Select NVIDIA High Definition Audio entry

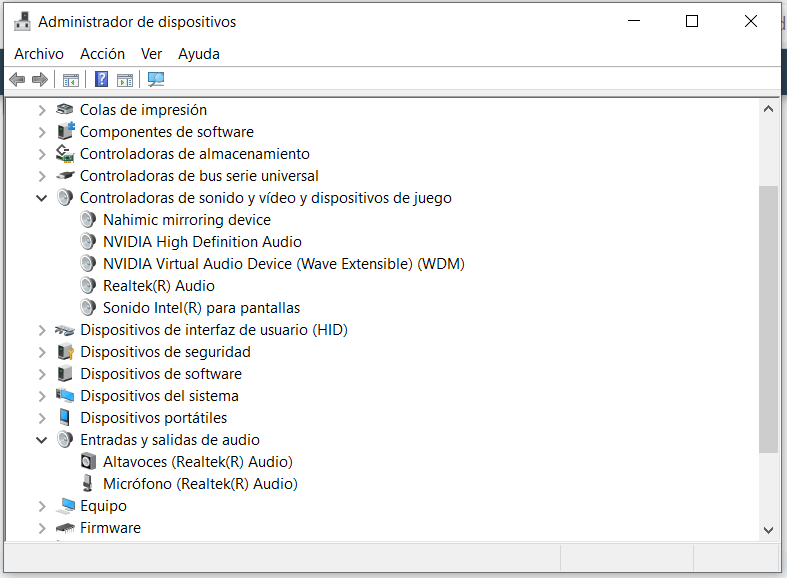pos(202,242)
